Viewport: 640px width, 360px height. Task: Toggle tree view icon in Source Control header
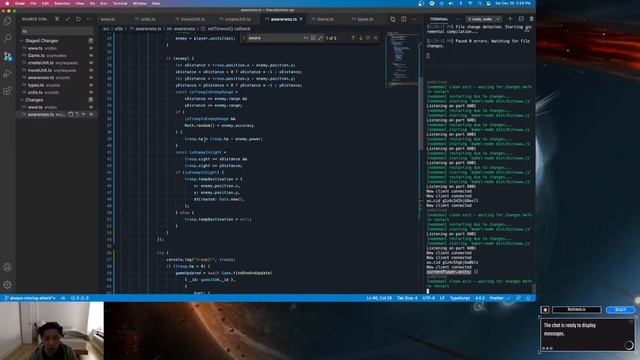click(x=57, y=19)
